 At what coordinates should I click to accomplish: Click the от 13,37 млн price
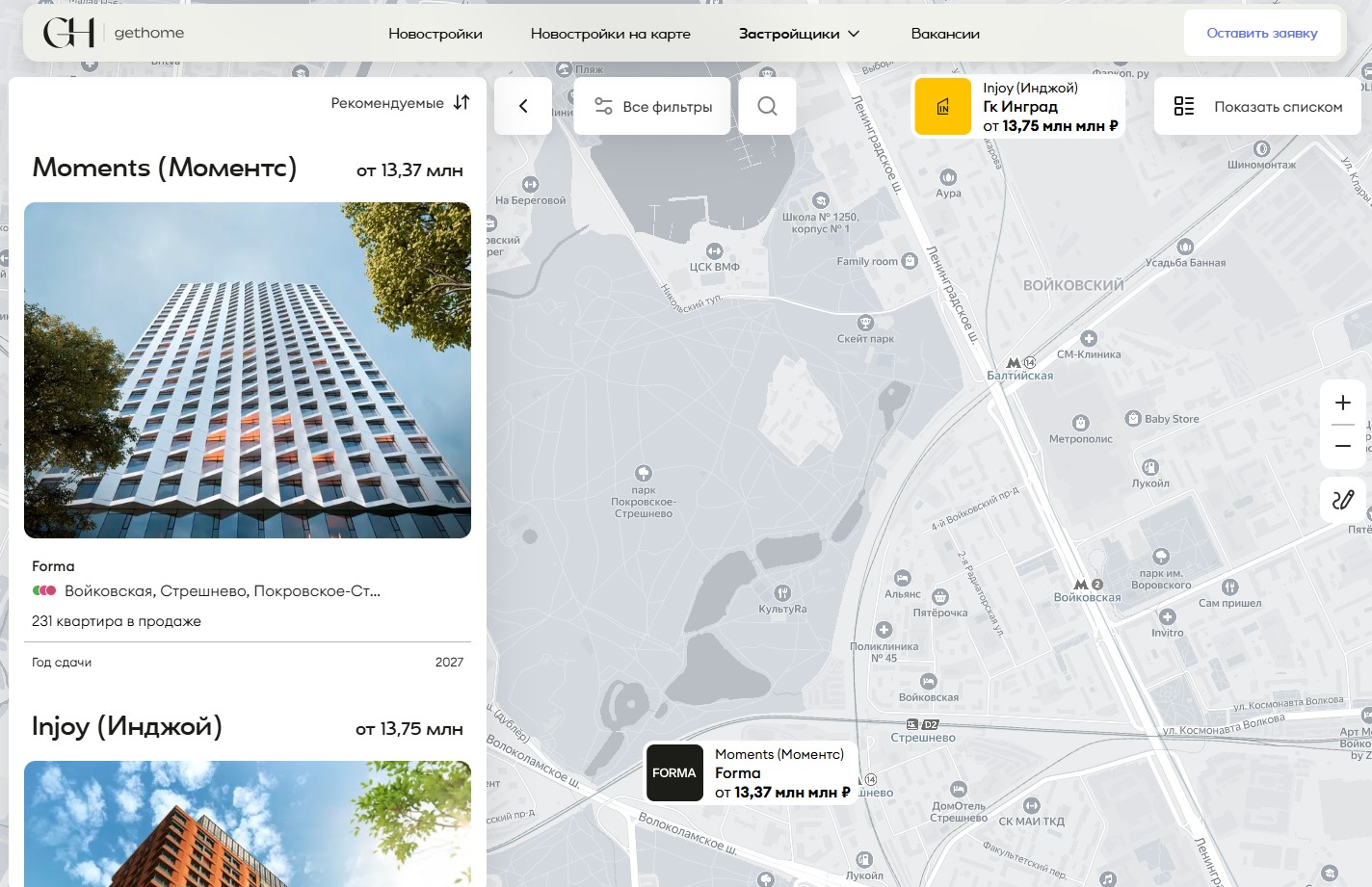(409, 170)
